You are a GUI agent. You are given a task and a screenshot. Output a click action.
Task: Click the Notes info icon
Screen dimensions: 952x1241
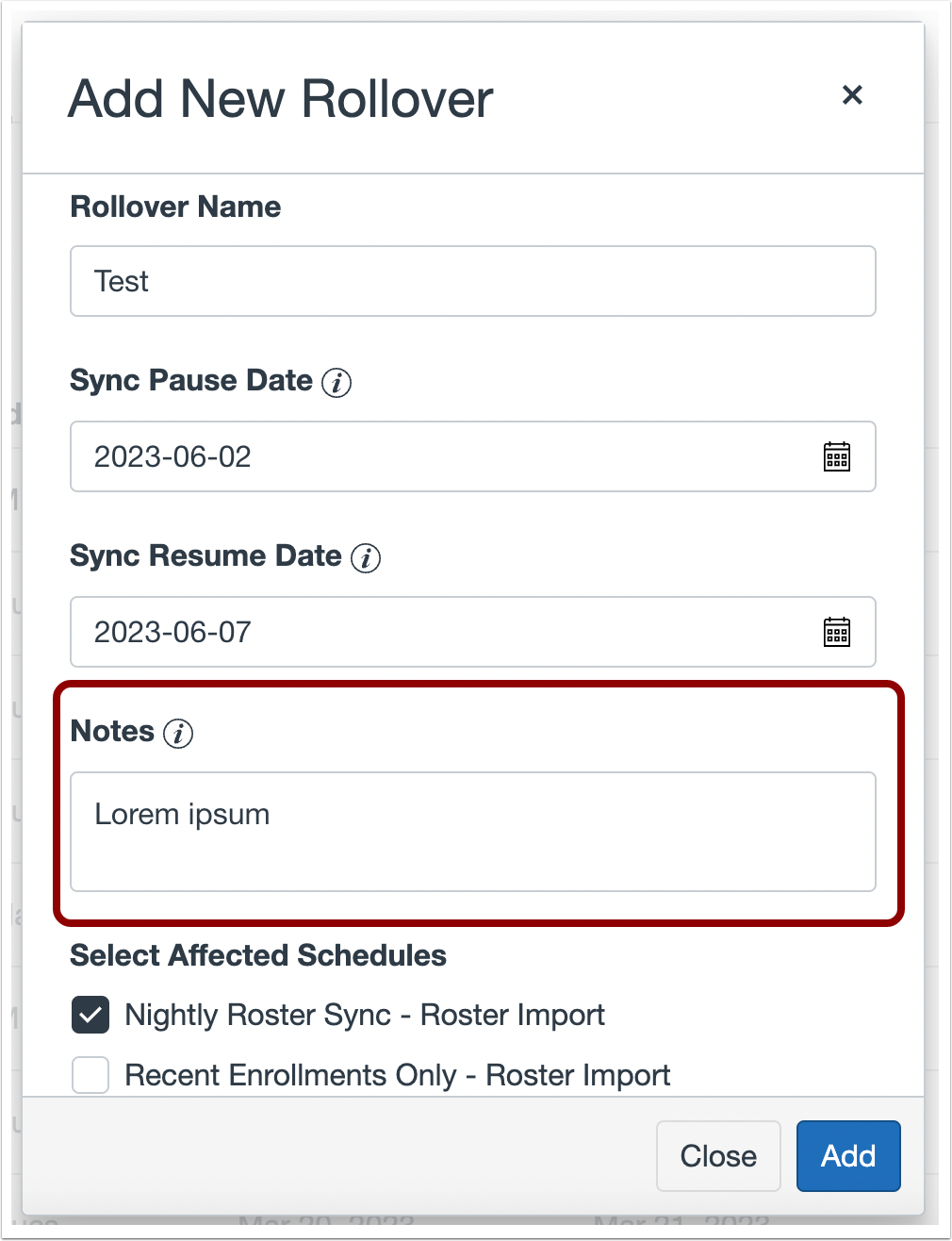[178, 733]
